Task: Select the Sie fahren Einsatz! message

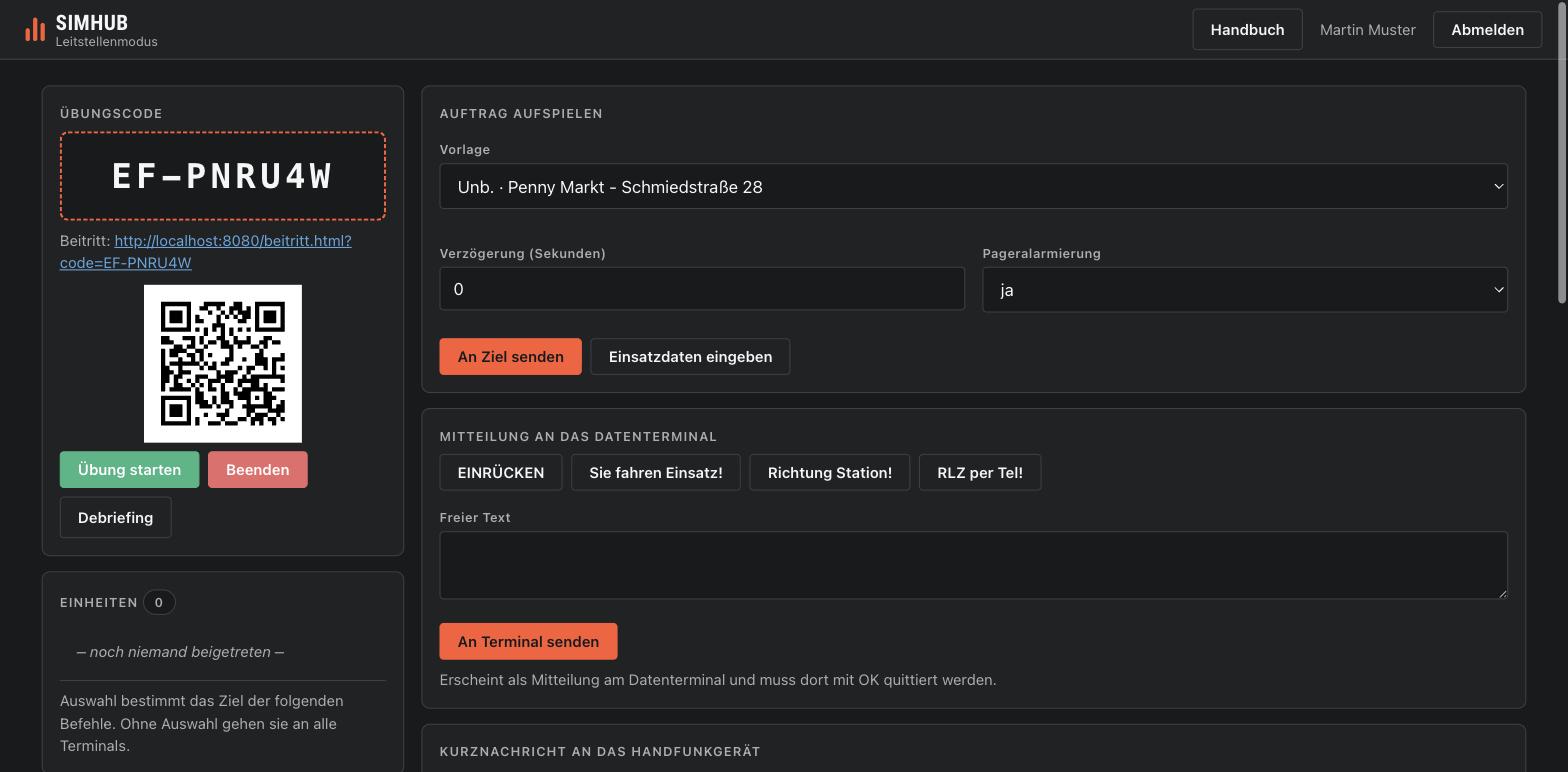Action: pos(656,473)
